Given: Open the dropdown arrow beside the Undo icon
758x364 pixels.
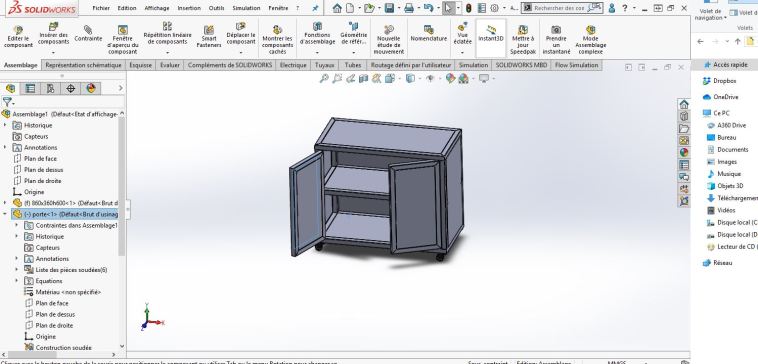Looking at the screenshot, I should pyautogui.click(x=437, y=8).
